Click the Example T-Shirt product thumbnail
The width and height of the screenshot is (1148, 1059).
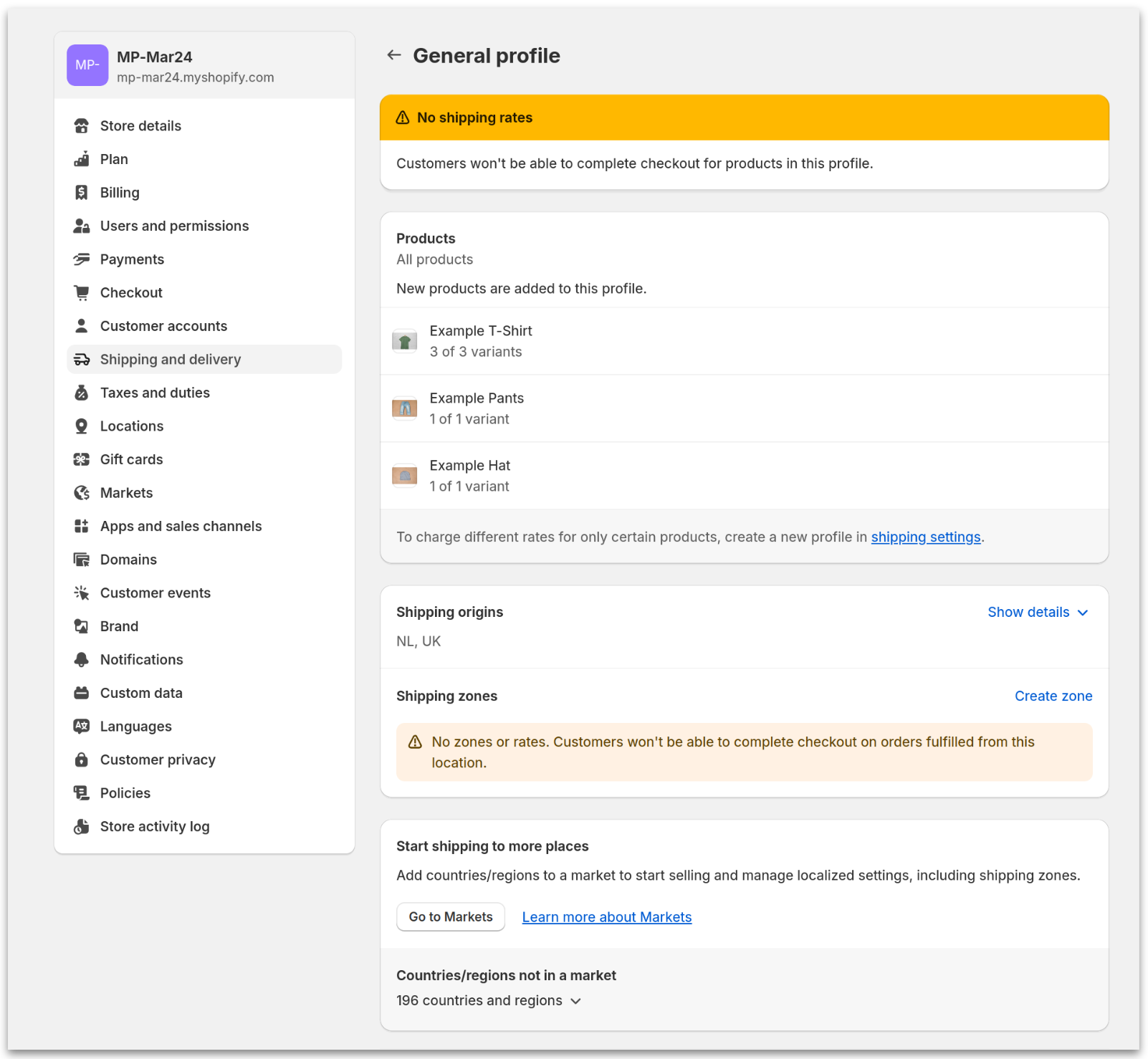point(405,341)
